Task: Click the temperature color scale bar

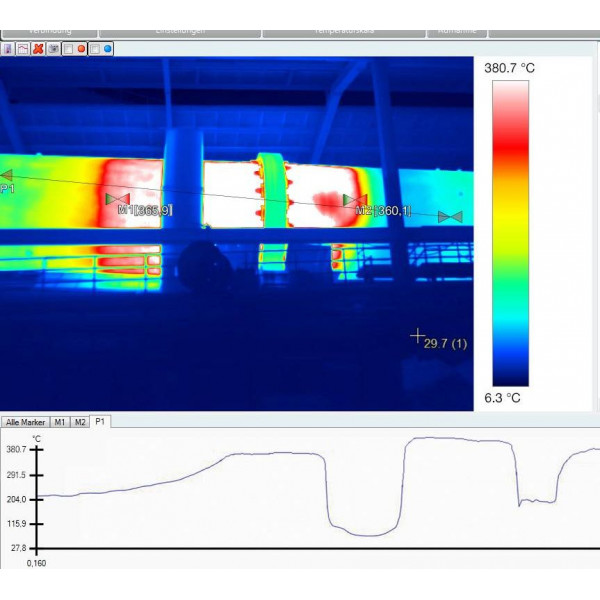Action: [x=510, y=232]
